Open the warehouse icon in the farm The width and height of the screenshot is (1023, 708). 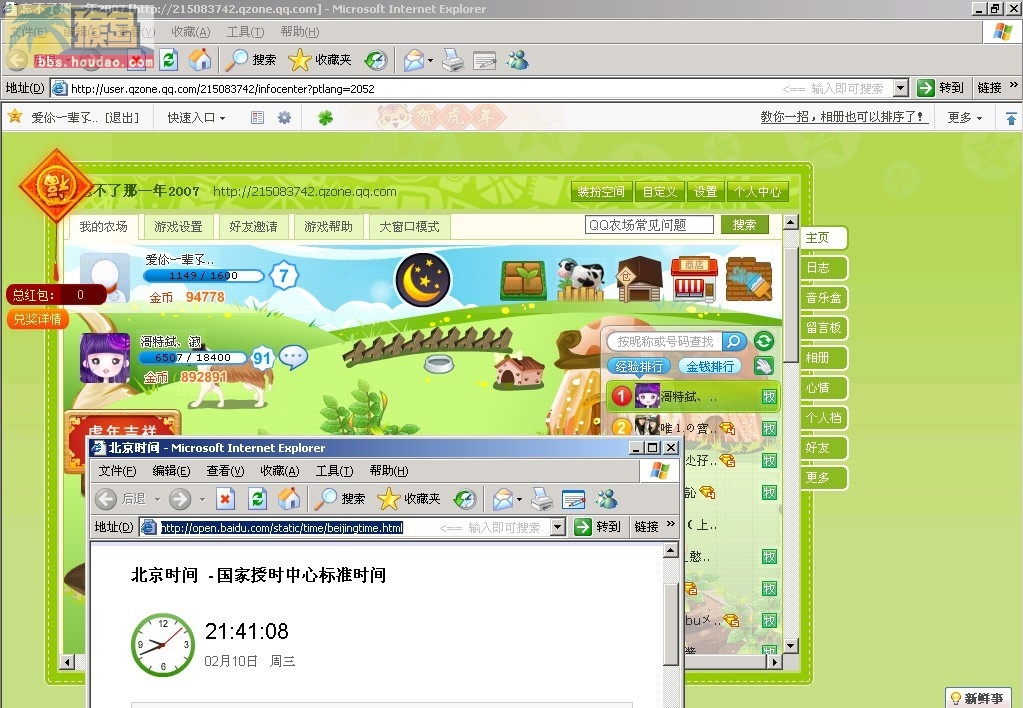tap(639, 279)
